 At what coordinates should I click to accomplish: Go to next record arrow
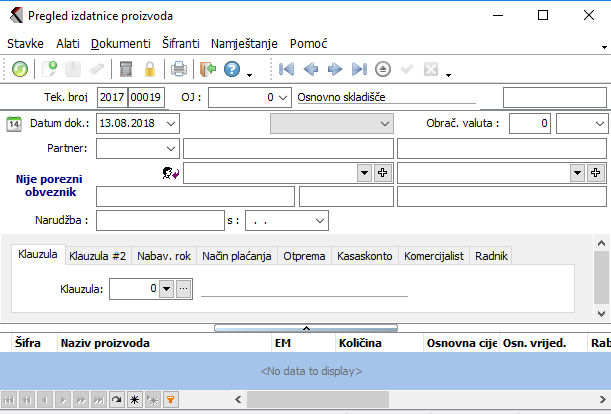(x=335, y=69)
